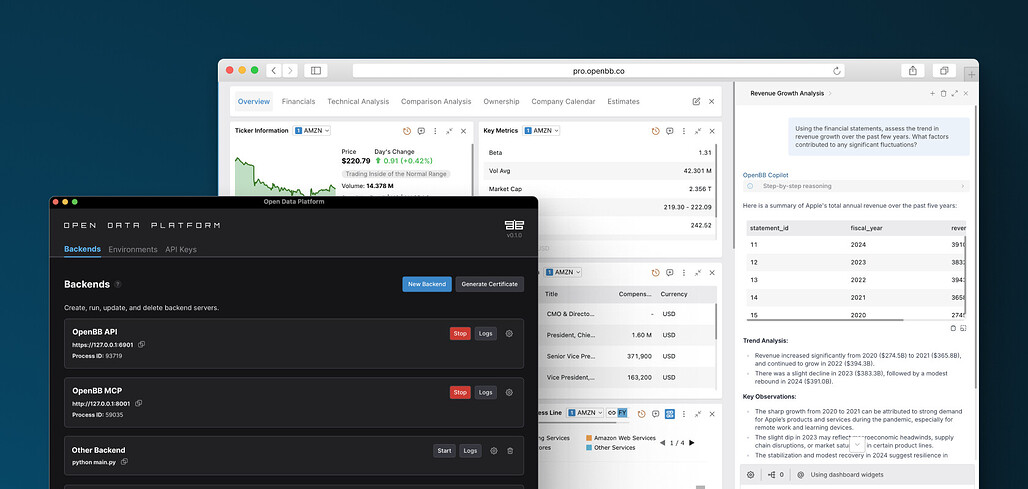Click Safari share button
This screenshot has width=1028, height=489.
(x=913, y=71)
